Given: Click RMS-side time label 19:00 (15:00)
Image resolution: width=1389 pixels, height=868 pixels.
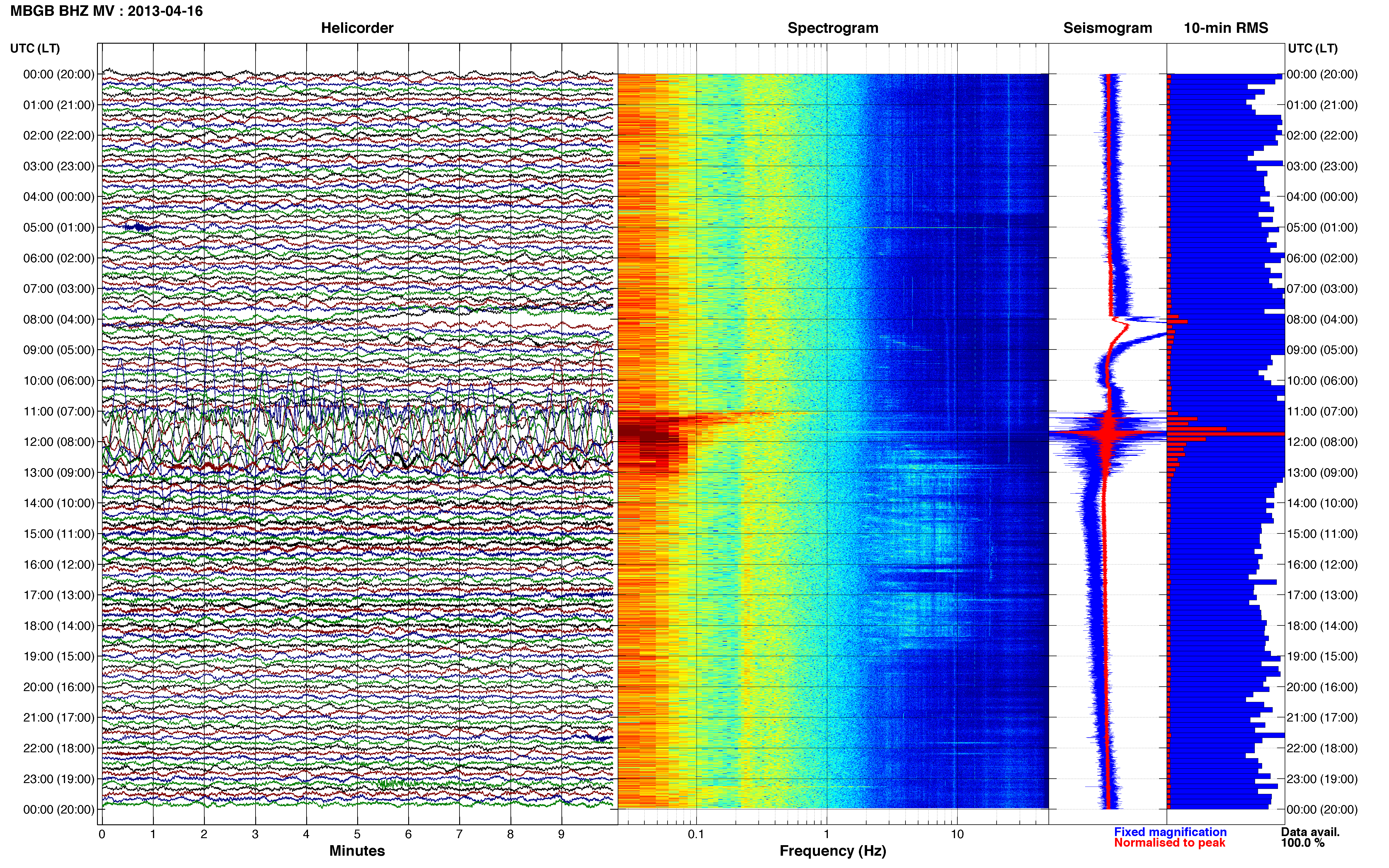Looking at the screenshot, I should pos(1322,656).
